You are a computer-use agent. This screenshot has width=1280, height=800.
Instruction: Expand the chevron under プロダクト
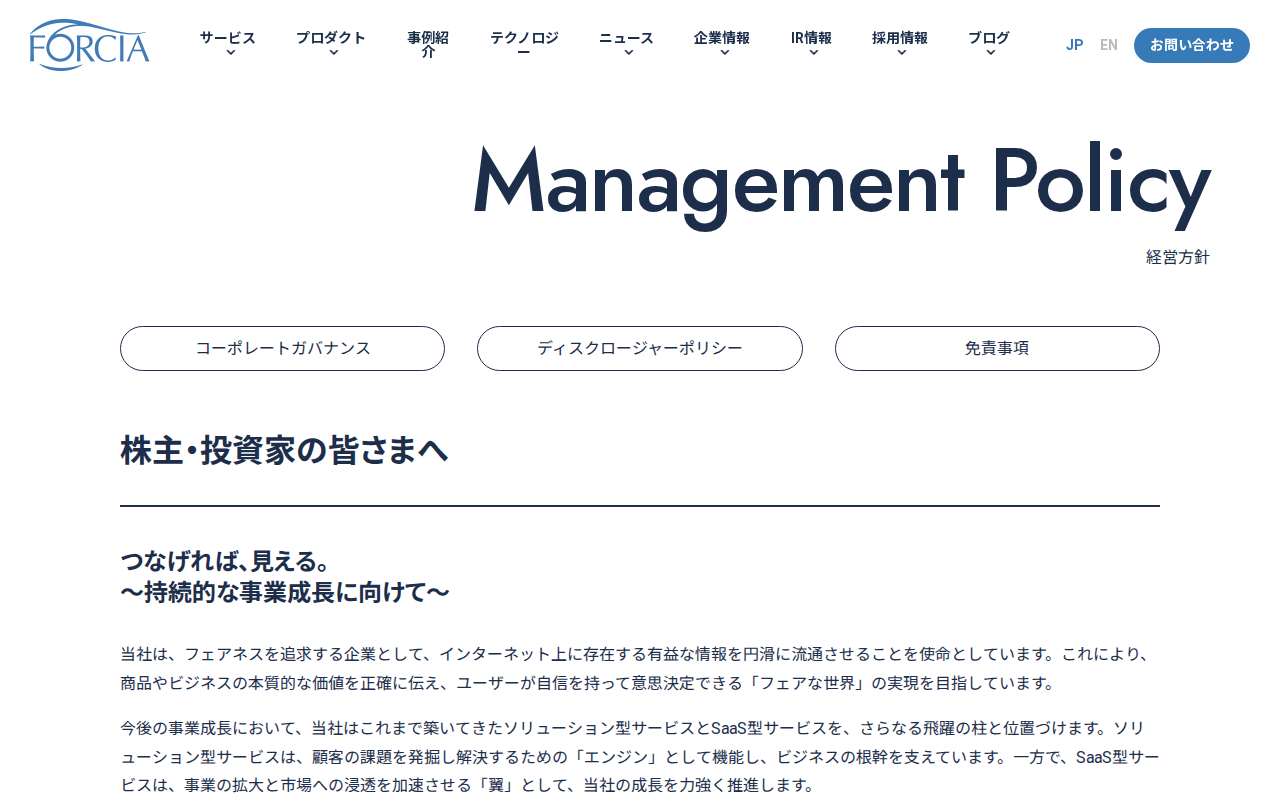tap(333, 53)
